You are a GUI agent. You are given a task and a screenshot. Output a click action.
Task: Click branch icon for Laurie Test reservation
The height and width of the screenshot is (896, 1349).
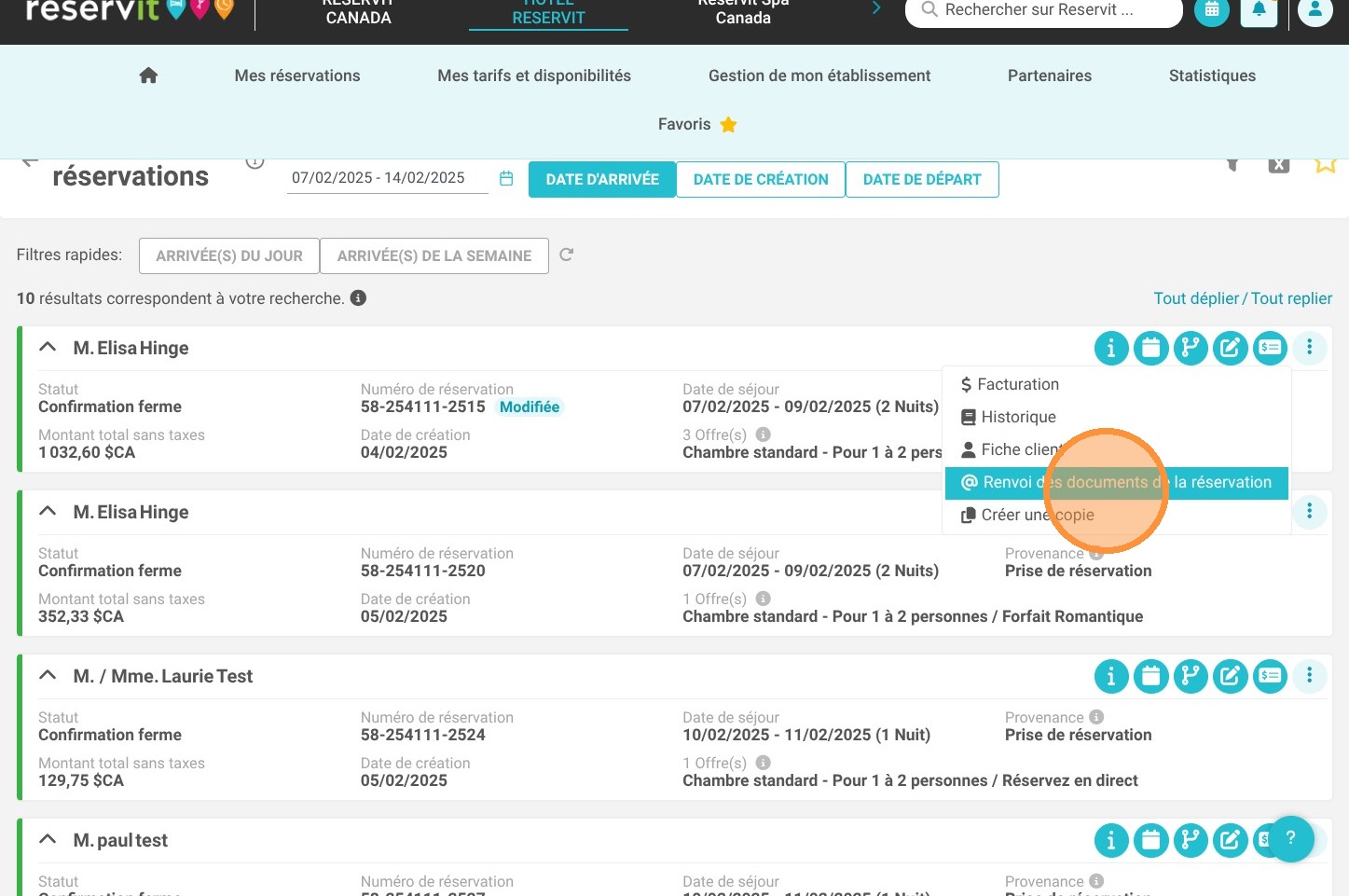(1191, 676)
